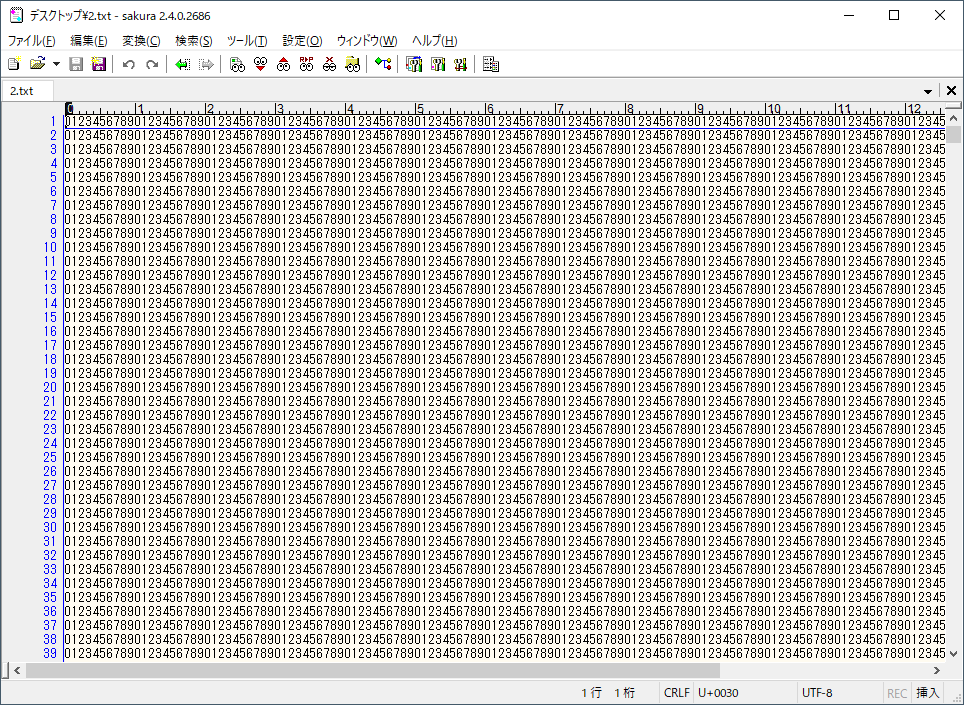Click line number 39 in the gutter
The image size is (964, 705).
click(x=50, y=653)
